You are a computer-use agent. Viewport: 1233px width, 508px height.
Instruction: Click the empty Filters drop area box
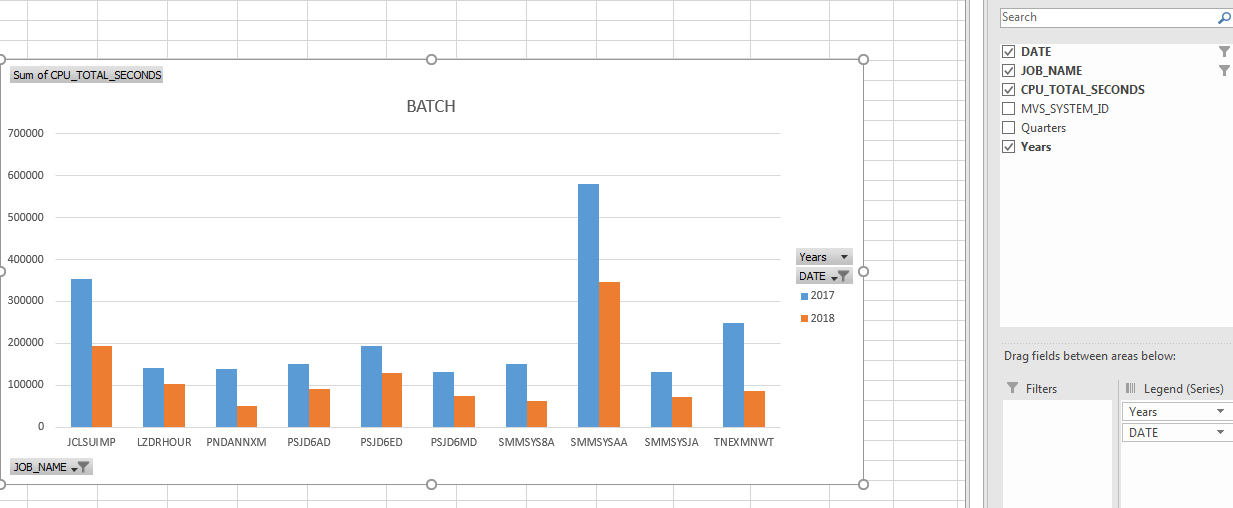pos(1058,454)
